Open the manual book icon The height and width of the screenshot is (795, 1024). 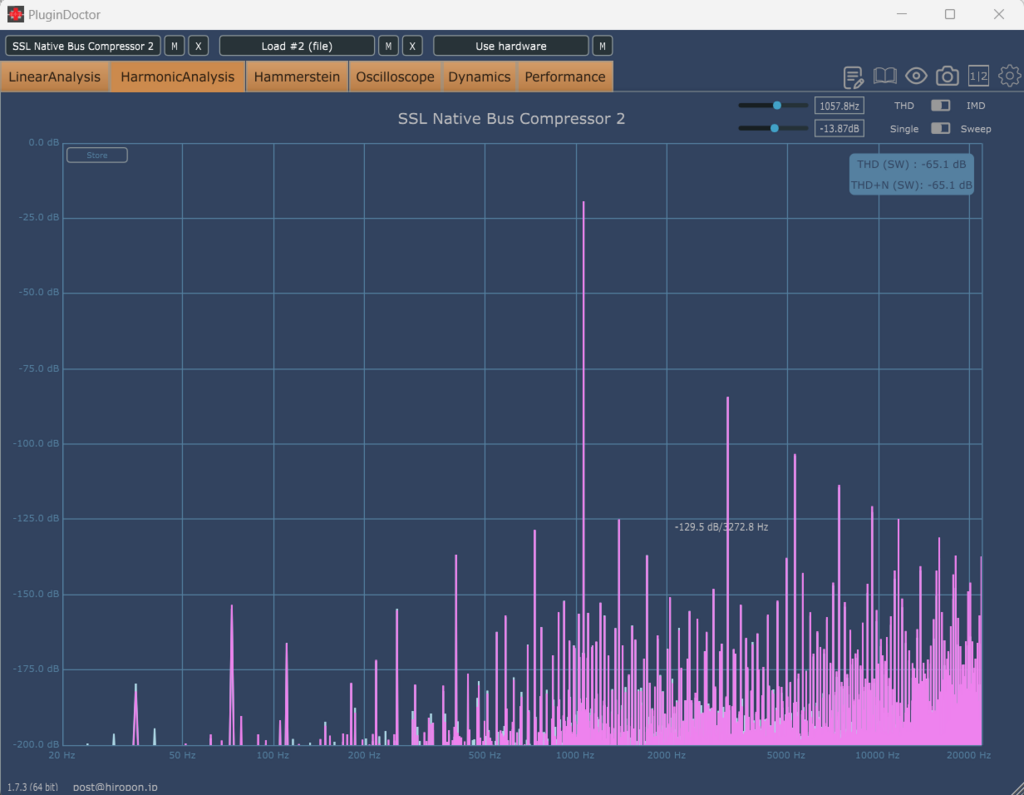[x=885, y=76]
